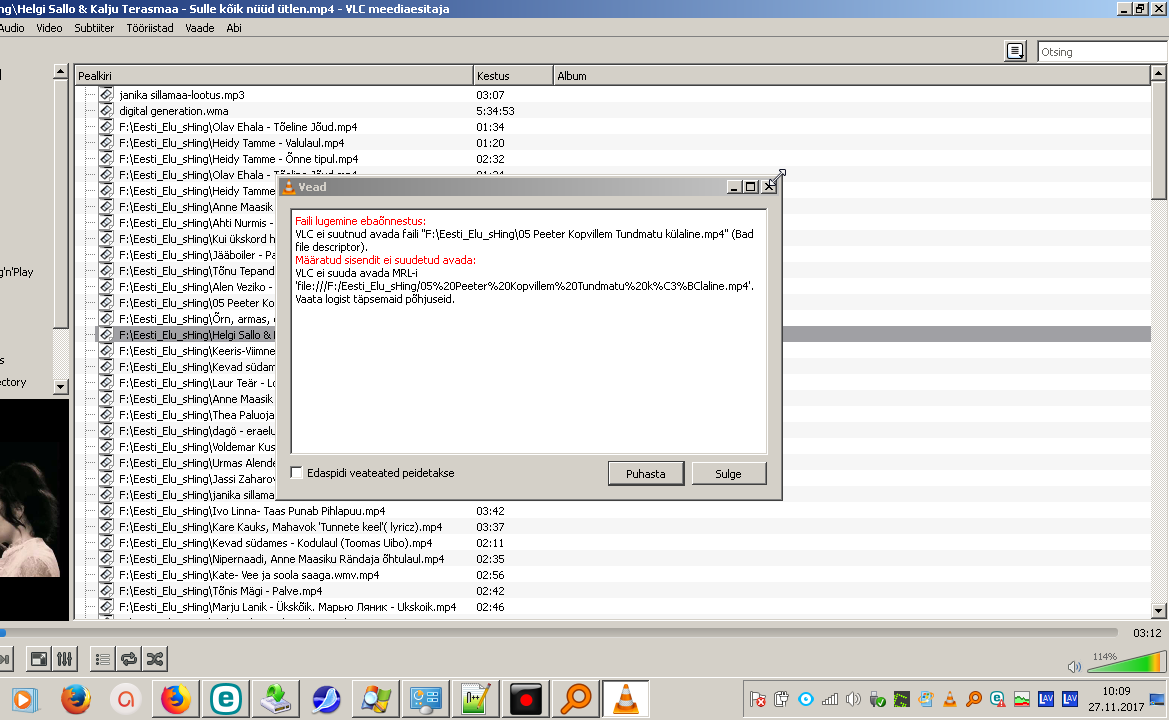This screenshot has height=720, width=1169.
Task: Open orange magnifier search taskbar button
Action: 576,700
